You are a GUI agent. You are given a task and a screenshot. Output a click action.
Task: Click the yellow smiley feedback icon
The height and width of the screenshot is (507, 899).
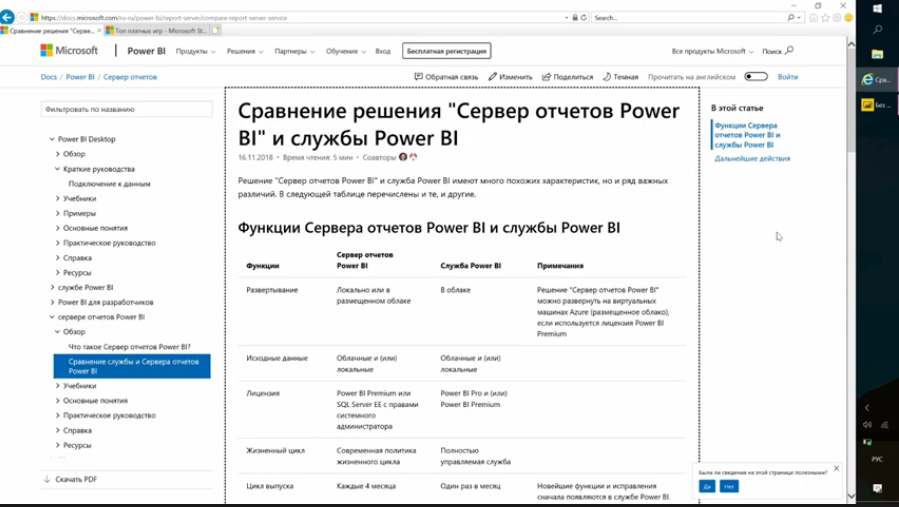(x=849, y=18)
